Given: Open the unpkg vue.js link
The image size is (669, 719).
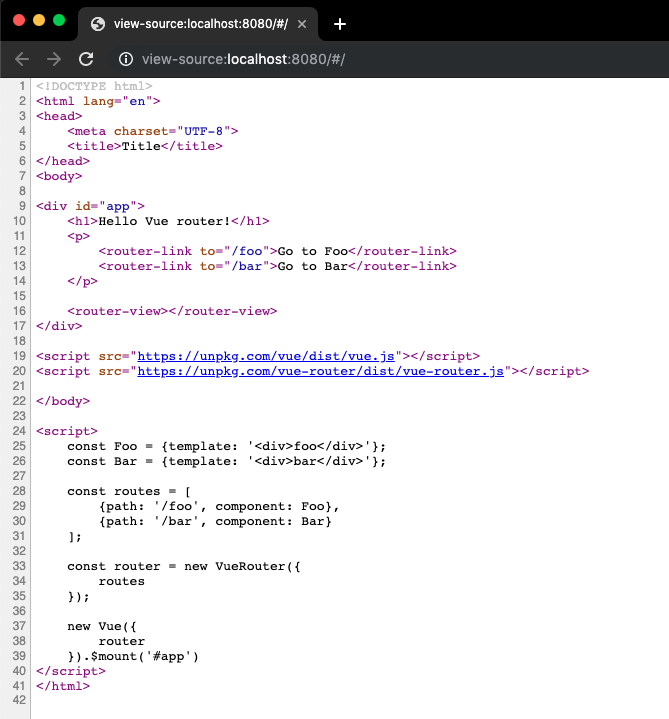Looking at the screenshot, I should 266,356.
